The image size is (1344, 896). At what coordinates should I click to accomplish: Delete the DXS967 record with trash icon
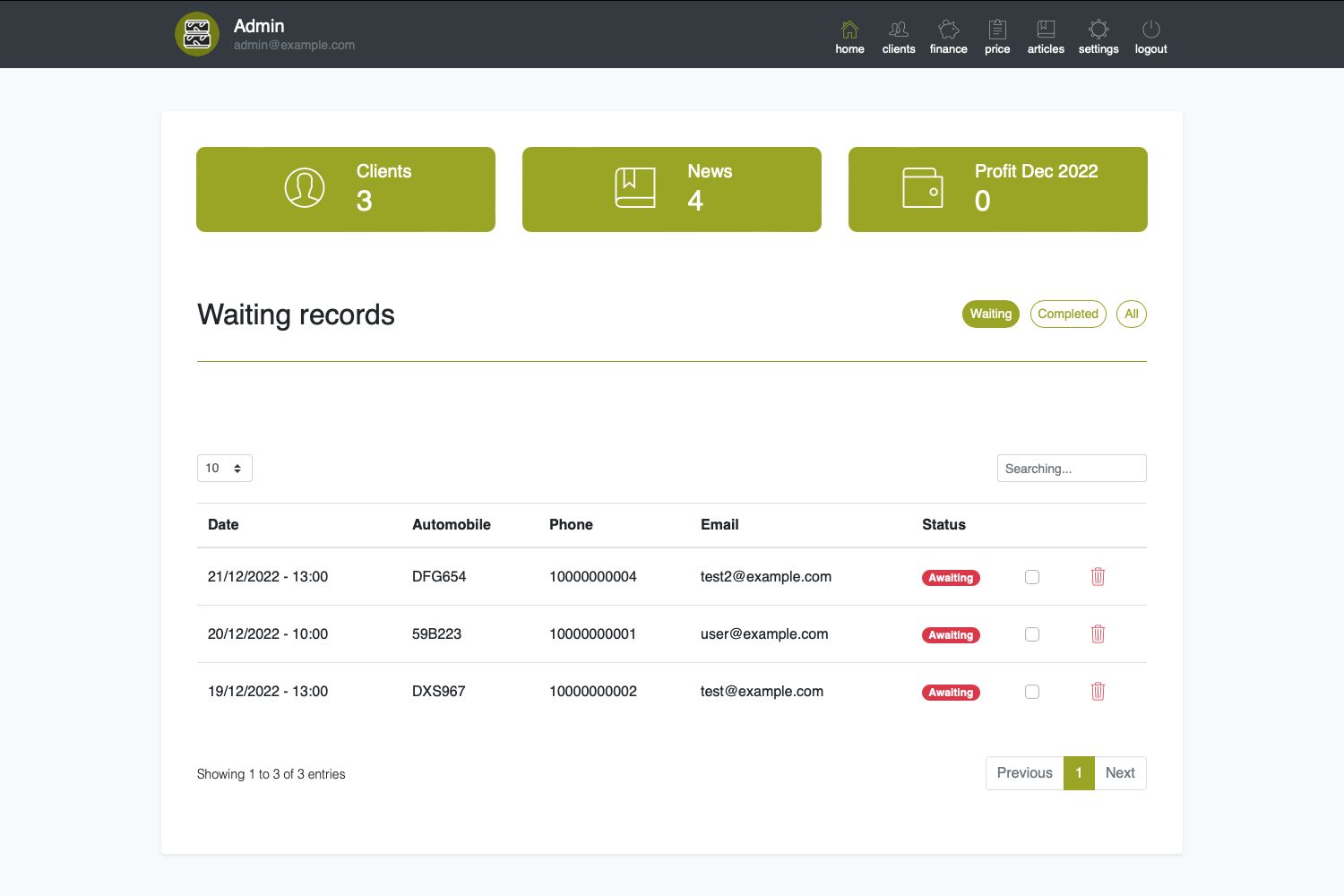[x=1098, y=692]
